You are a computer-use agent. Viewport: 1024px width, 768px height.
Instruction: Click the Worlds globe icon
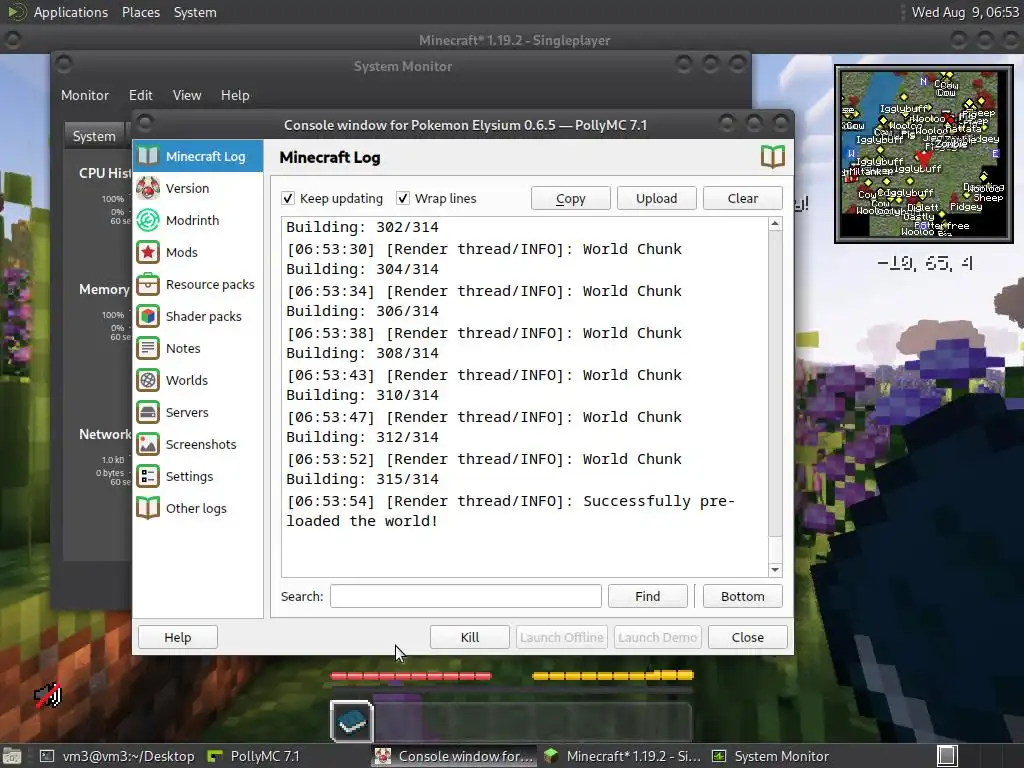tap(148, 380)
